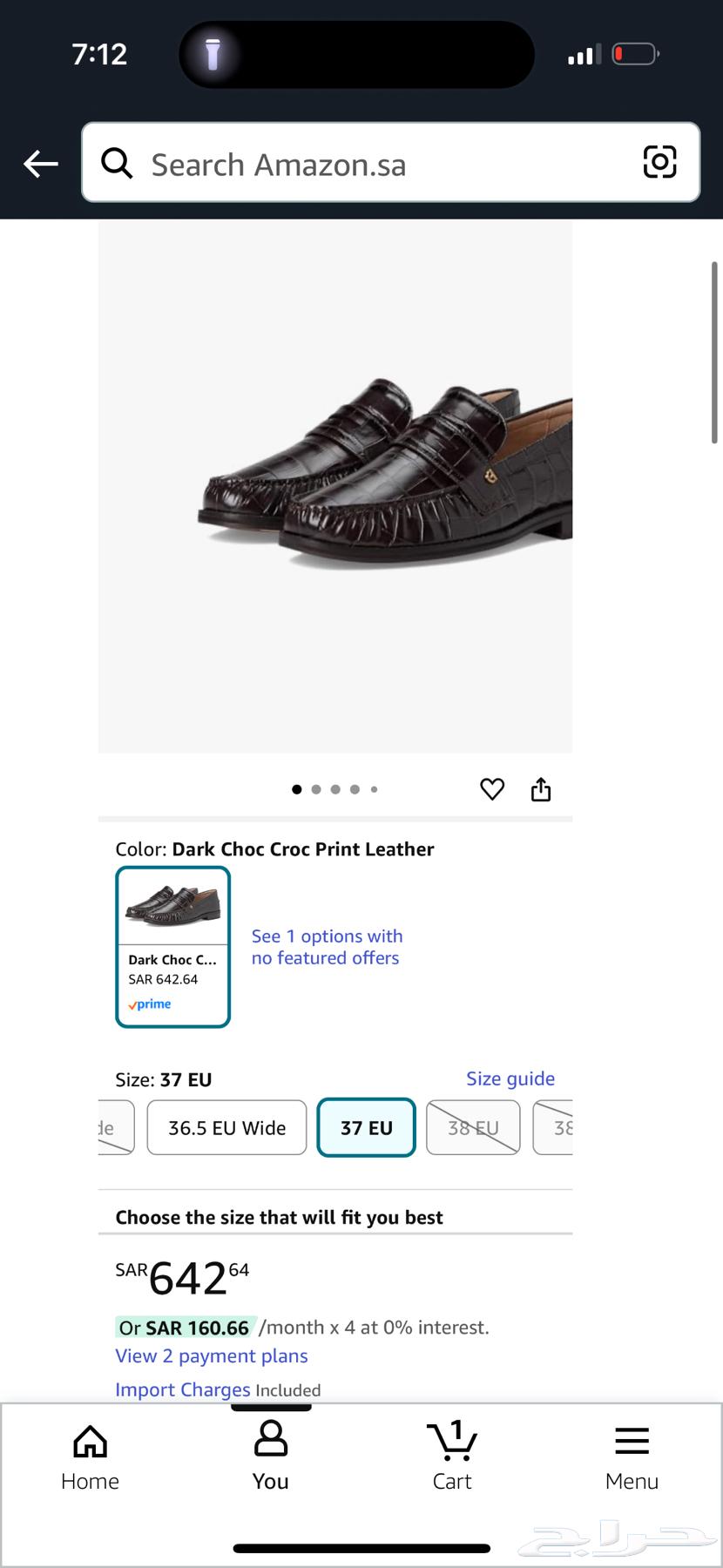Select size 36.5 EU Wide
Image resolution: width=723 pixels, height=1568 pixels.
coord(226,1128)
